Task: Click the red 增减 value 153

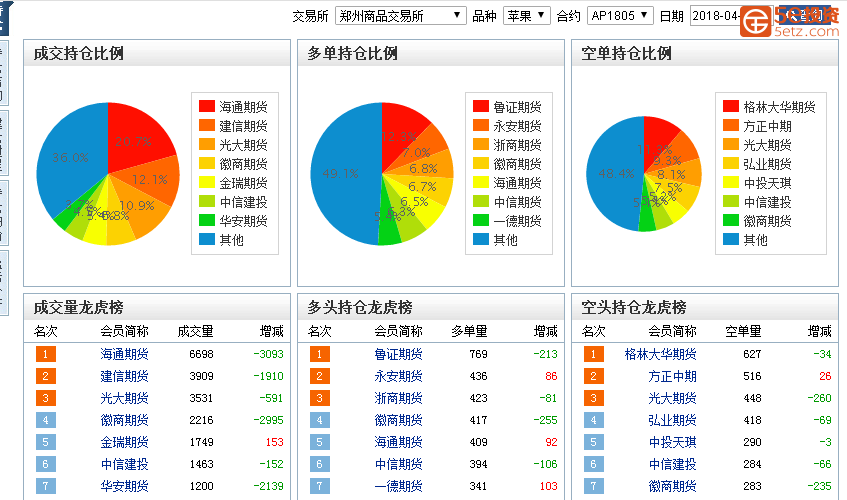Action: 274,442
